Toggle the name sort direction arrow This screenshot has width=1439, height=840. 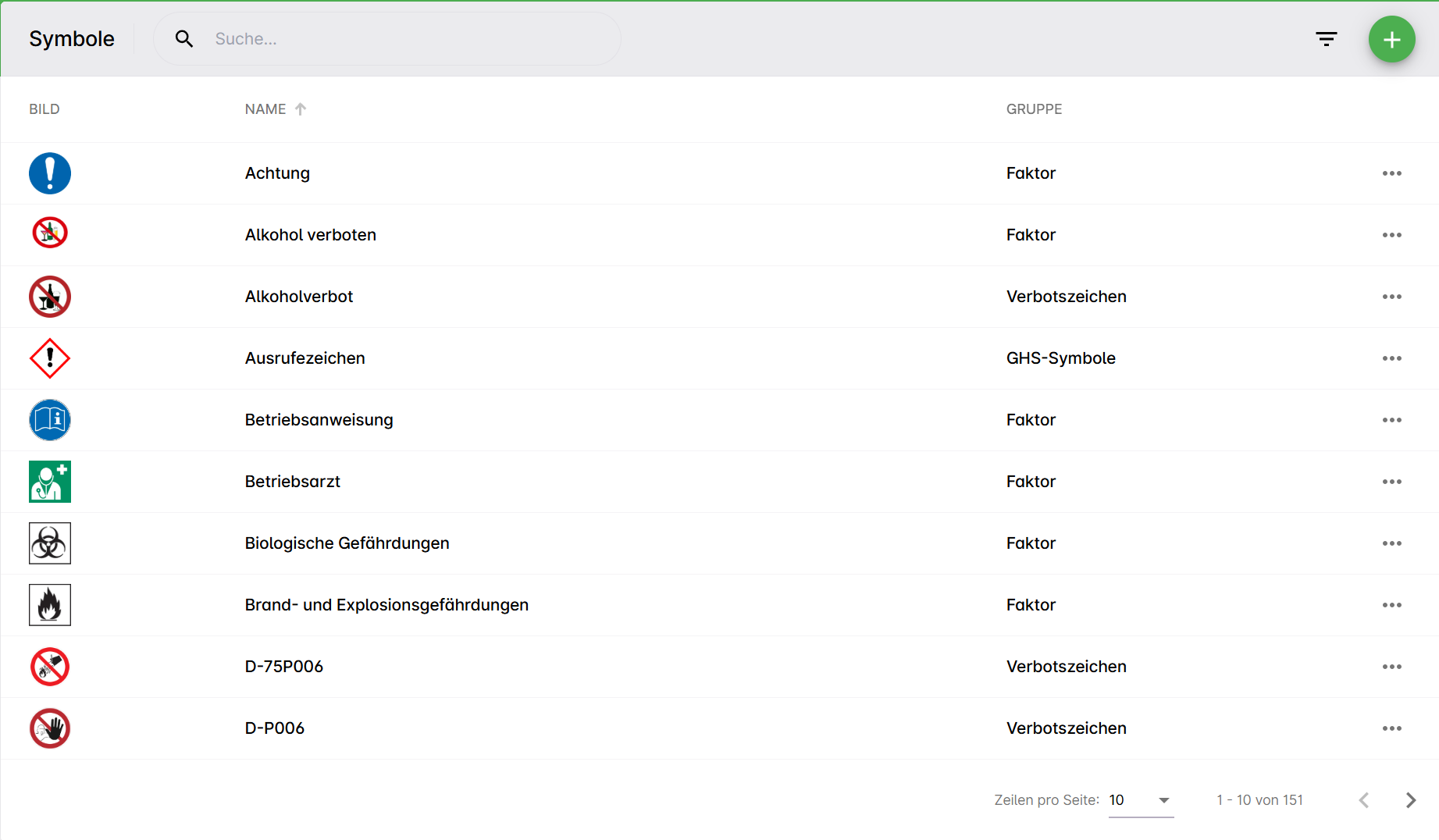[x=301, y=109]
